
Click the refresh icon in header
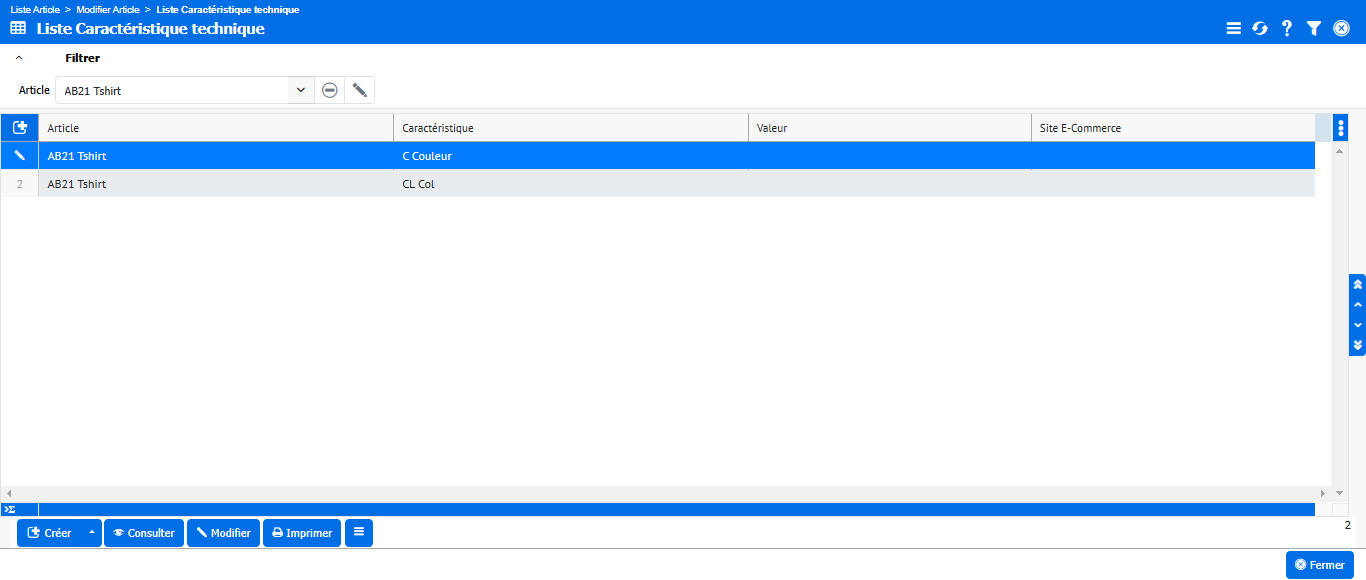tap(1260, 29)
